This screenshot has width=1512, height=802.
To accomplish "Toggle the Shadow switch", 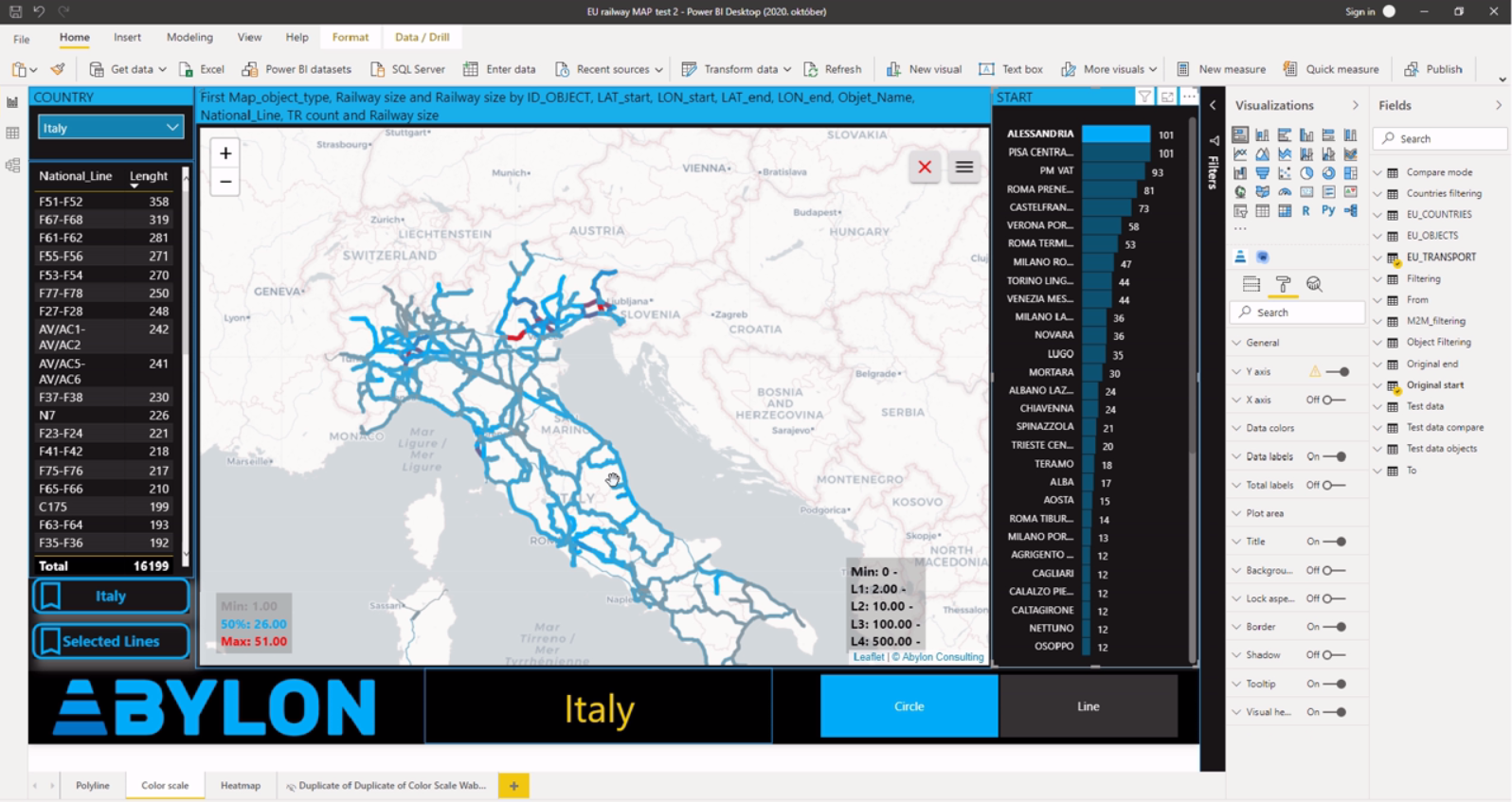I will point(1334,655).
